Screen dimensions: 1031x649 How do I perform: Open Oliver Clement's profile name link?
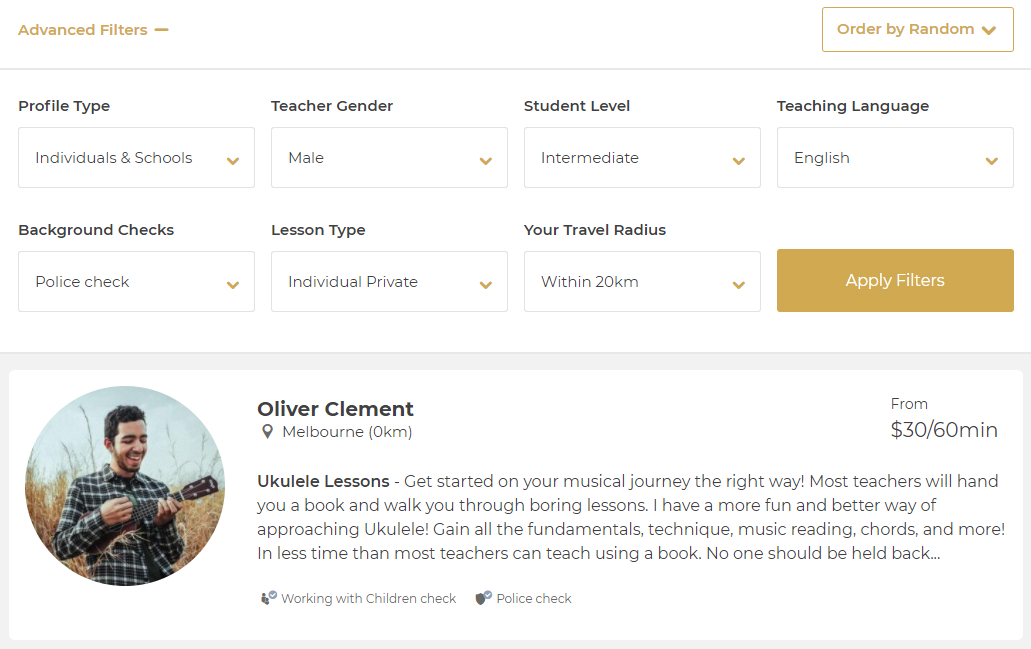click(x=335, y=409)
